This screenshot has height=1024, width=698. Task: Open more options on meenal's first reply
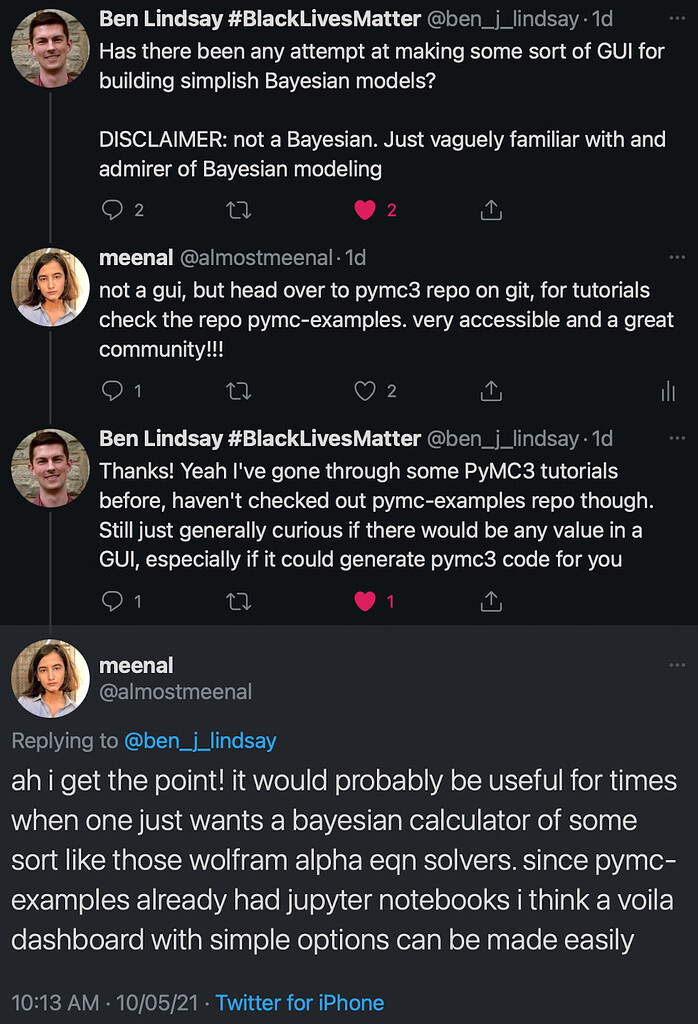coord(677,258)
